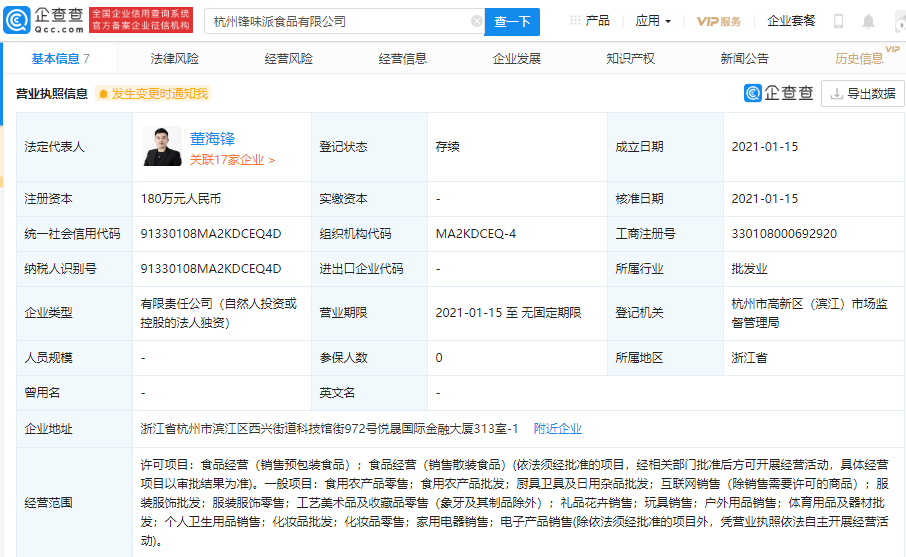Clear the search box with the X icon
This screenshot has width=906, height=557.
pyautogui.click(x=477, y=21)
